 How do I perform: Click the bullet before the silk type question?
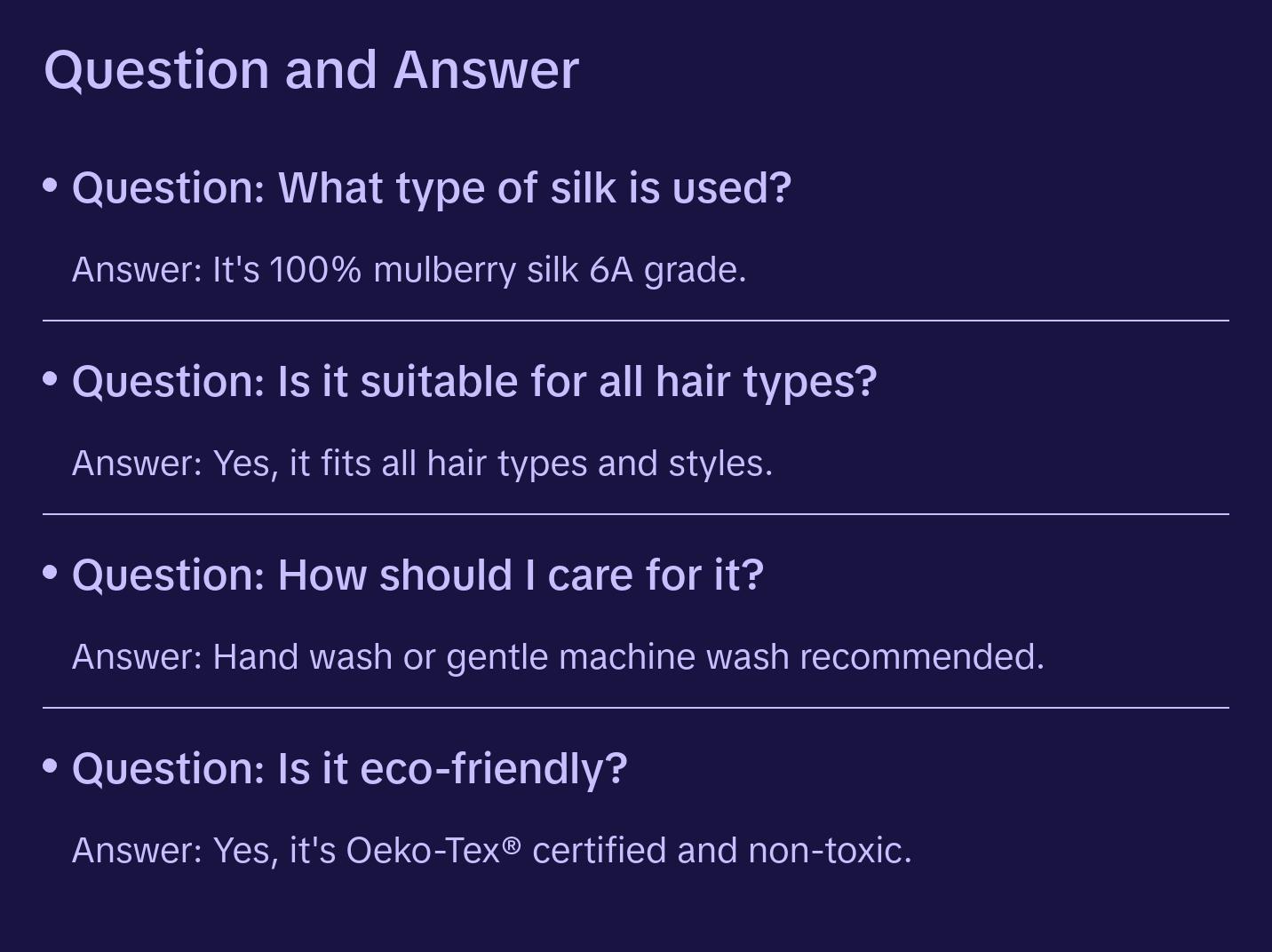[x=51, y=186]
